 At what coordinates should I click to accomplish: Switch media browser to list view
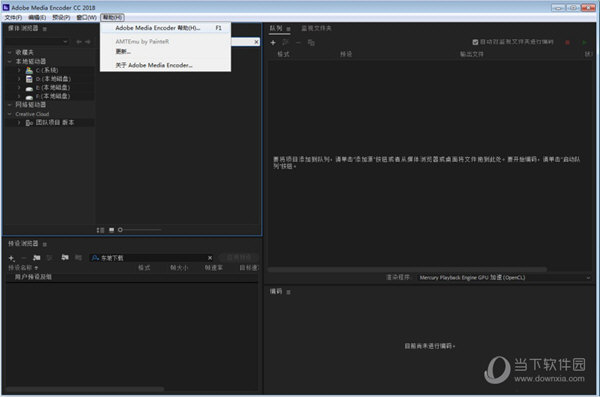[100, 230]
